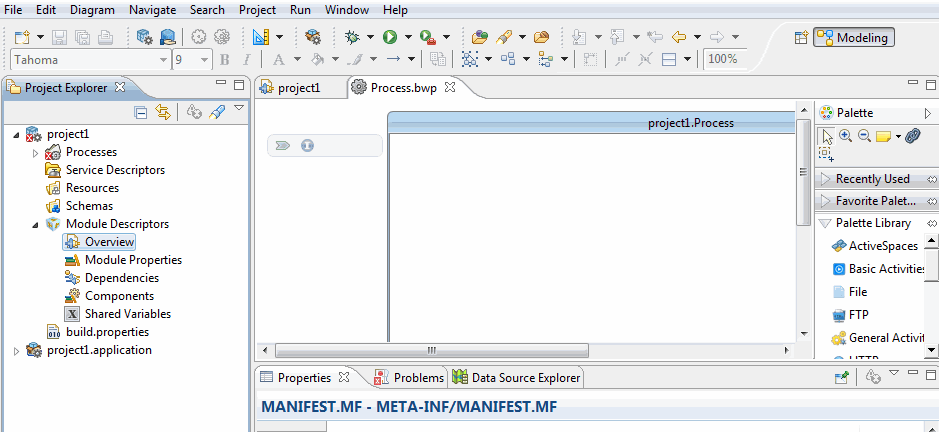Open the New wizard dropdown arrow
Viewport: 939px width, 432px height.
tap(40, 37)
